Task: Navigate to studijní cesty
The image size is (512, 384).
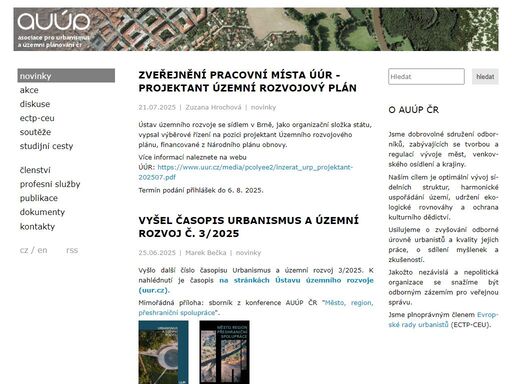Action: pos(46,146)
